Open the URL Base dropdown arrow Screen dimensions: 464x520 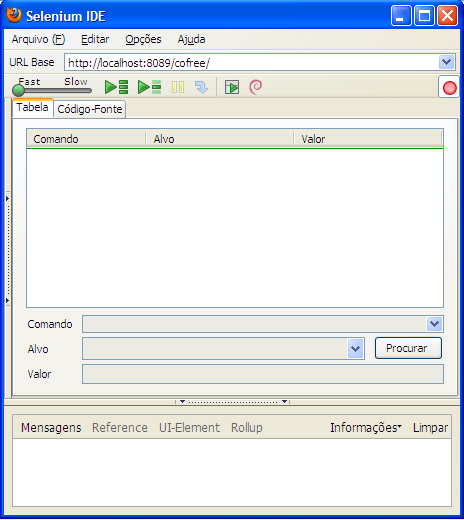(x=446, y=62)
